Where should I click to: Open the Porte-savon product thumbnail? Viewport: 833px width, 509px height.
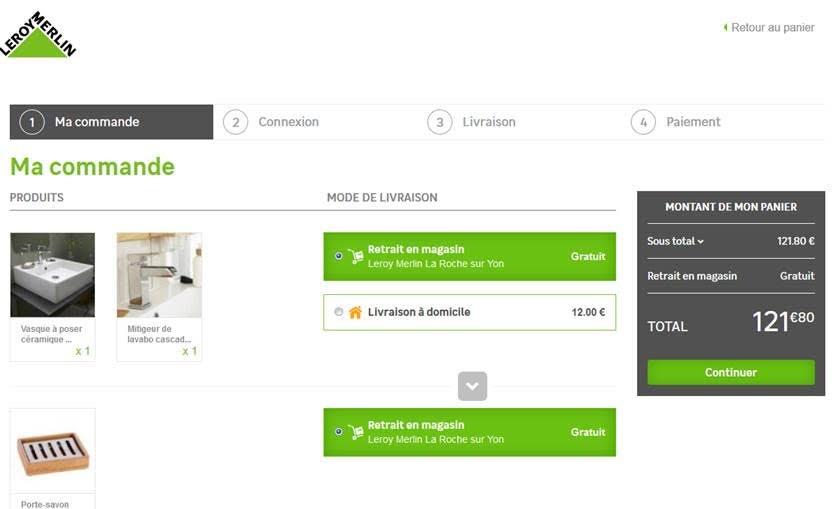(x=53, y=451)
